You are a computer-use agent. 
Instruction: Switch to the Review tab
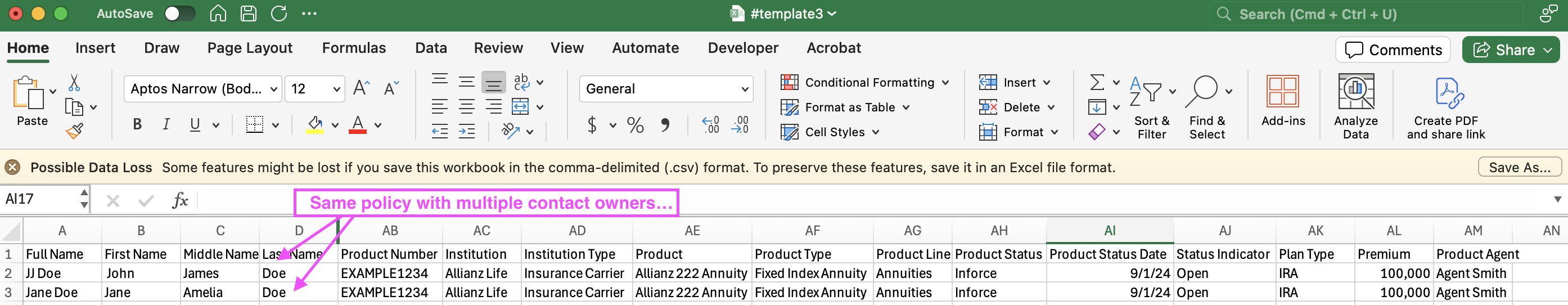[498, 48]
